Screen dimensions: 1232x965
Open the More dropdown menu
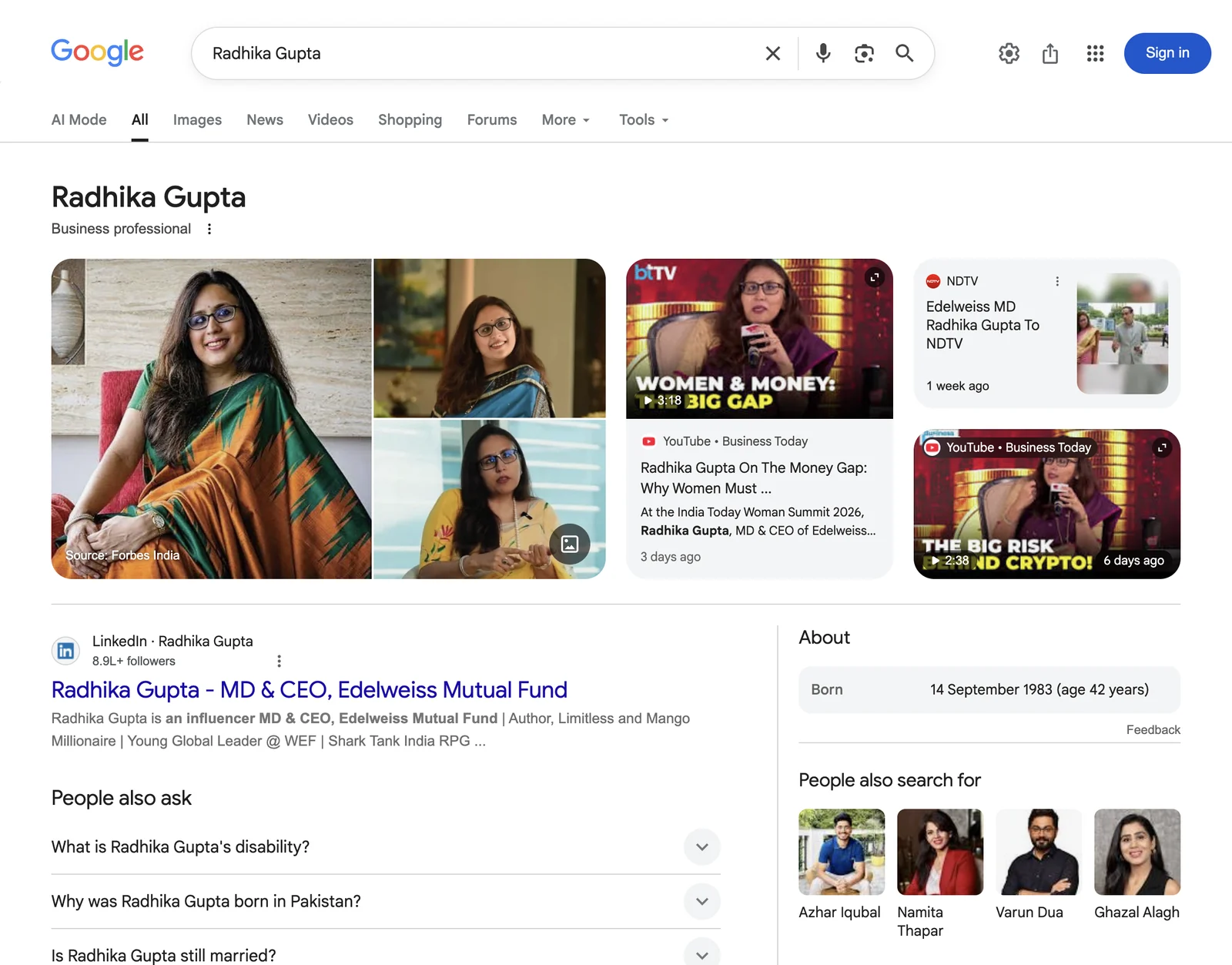coord(566,119)
